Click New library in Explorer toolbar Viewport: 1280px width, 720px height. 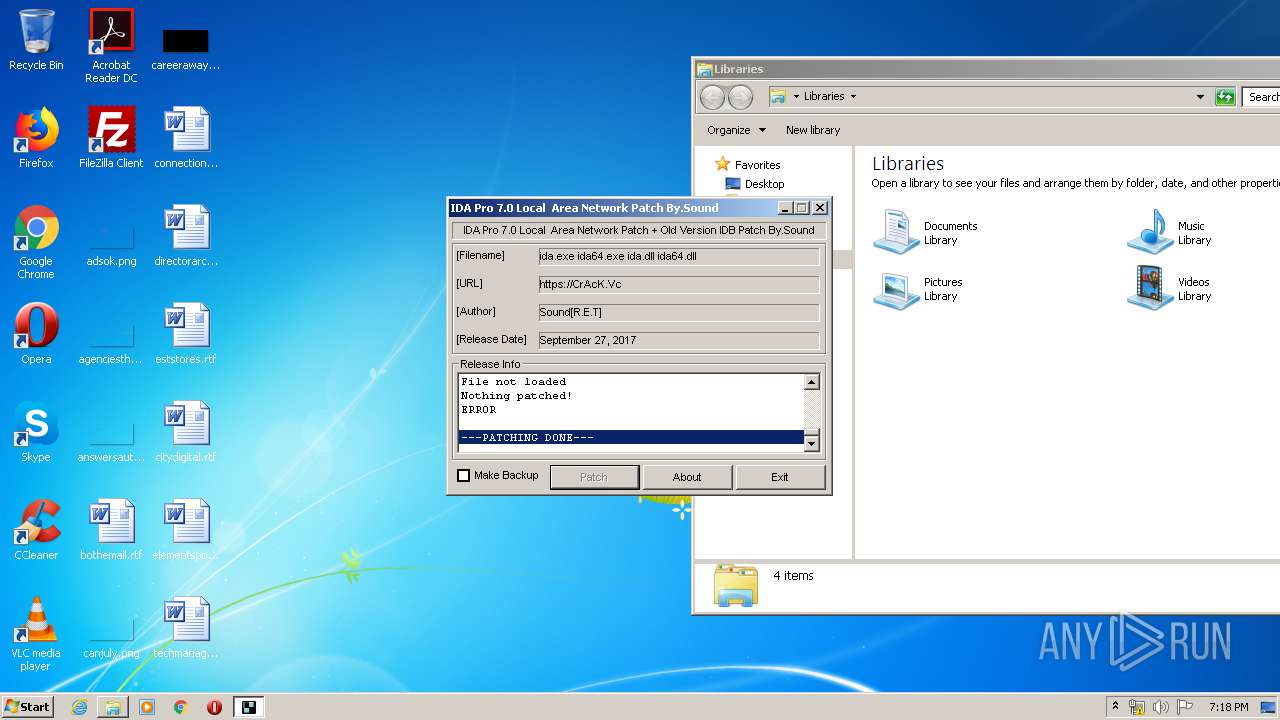pos(813,130)
